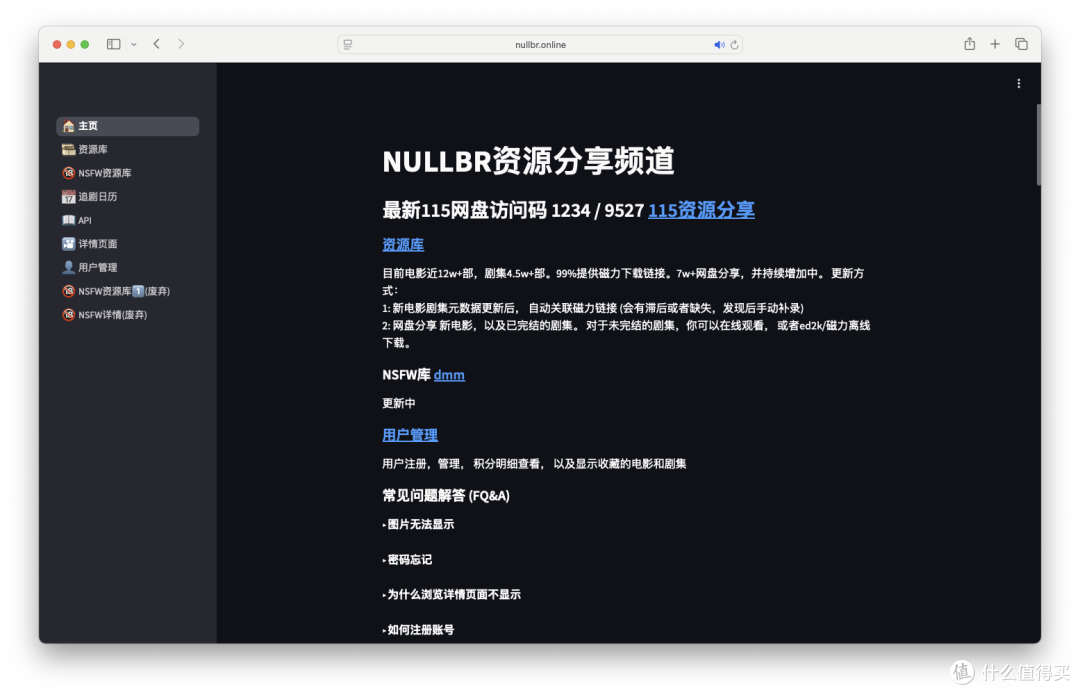Open the 主页 home sidebar item
Image resolution: width=1080 pixels, height=695 pixels.
coord(127,126)
